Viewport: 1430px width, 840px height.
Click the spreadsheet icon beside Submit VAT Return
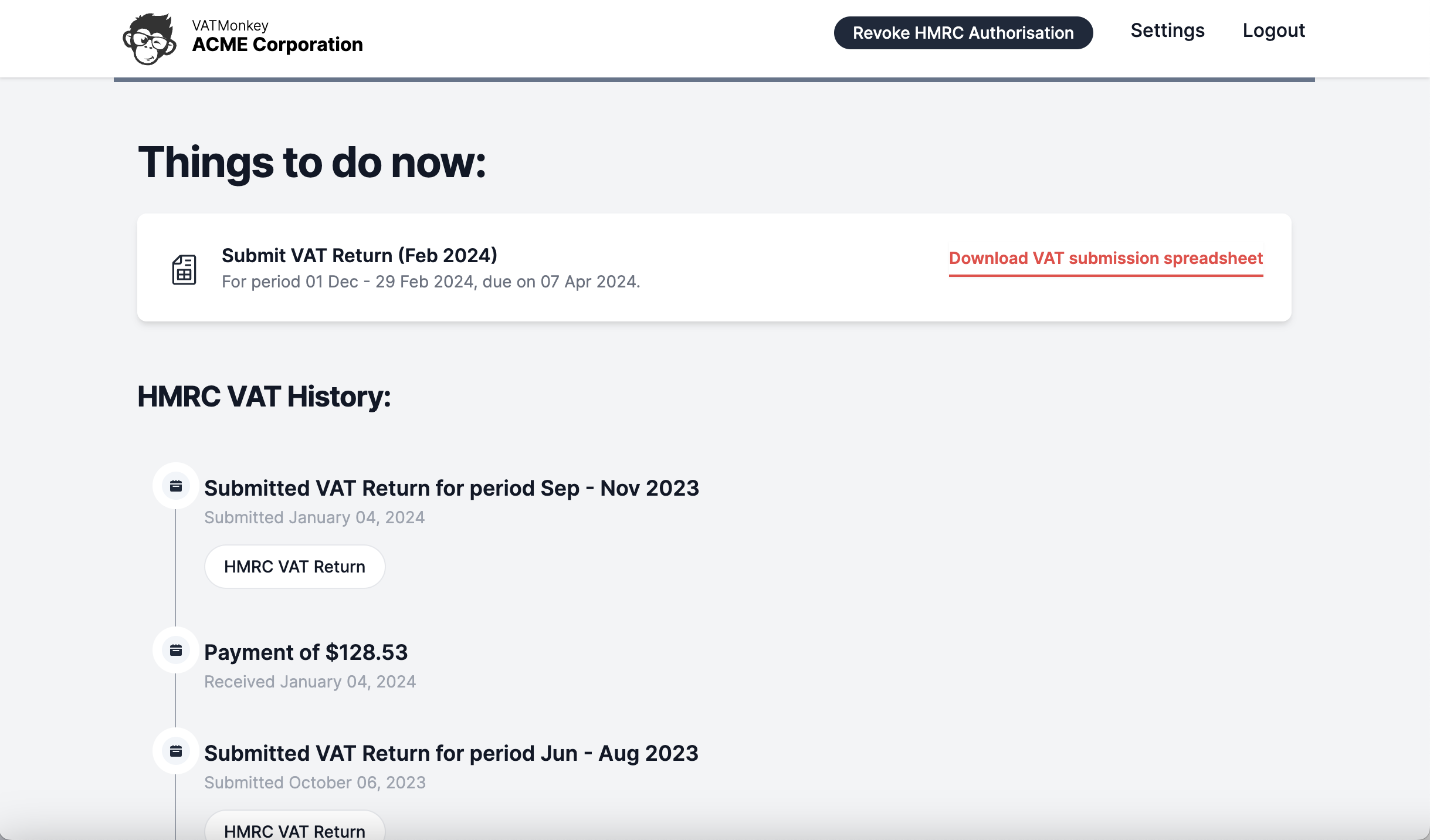tap(184, 269)
